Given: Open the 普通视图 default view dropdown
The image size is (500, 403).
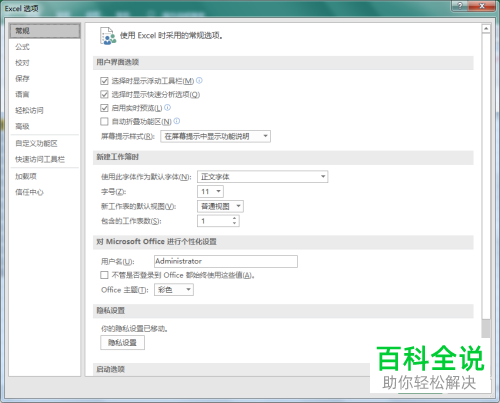Looking at the screenshot, I should (220, 206).
